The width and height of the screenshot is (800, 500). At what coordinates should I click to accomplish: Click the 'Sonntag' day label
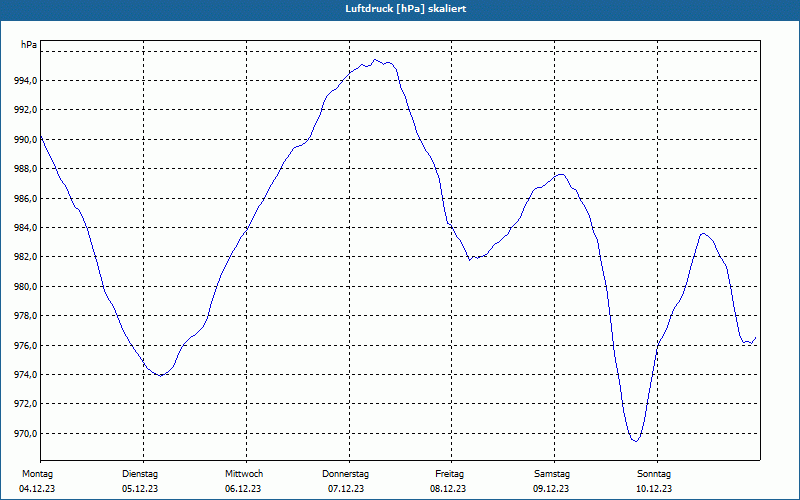(654, 474)
